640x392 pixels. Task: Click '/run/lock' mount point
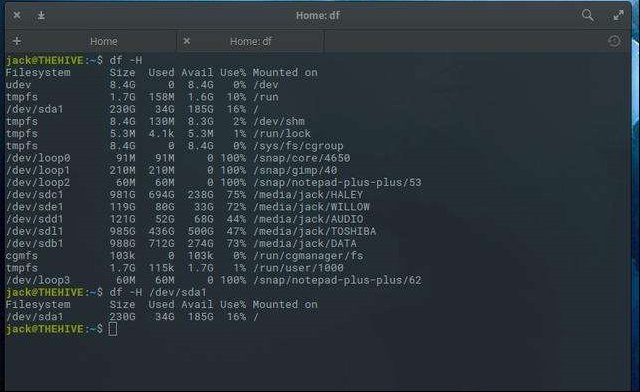click(x=282, y=134)
